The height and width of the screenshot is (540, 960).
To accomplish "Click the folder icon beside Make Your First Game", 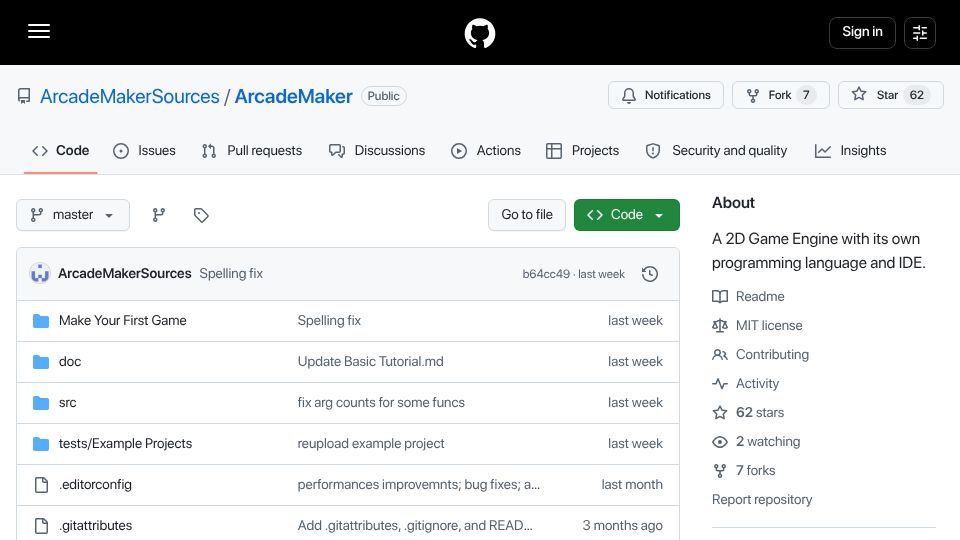I will pos(41,321).
